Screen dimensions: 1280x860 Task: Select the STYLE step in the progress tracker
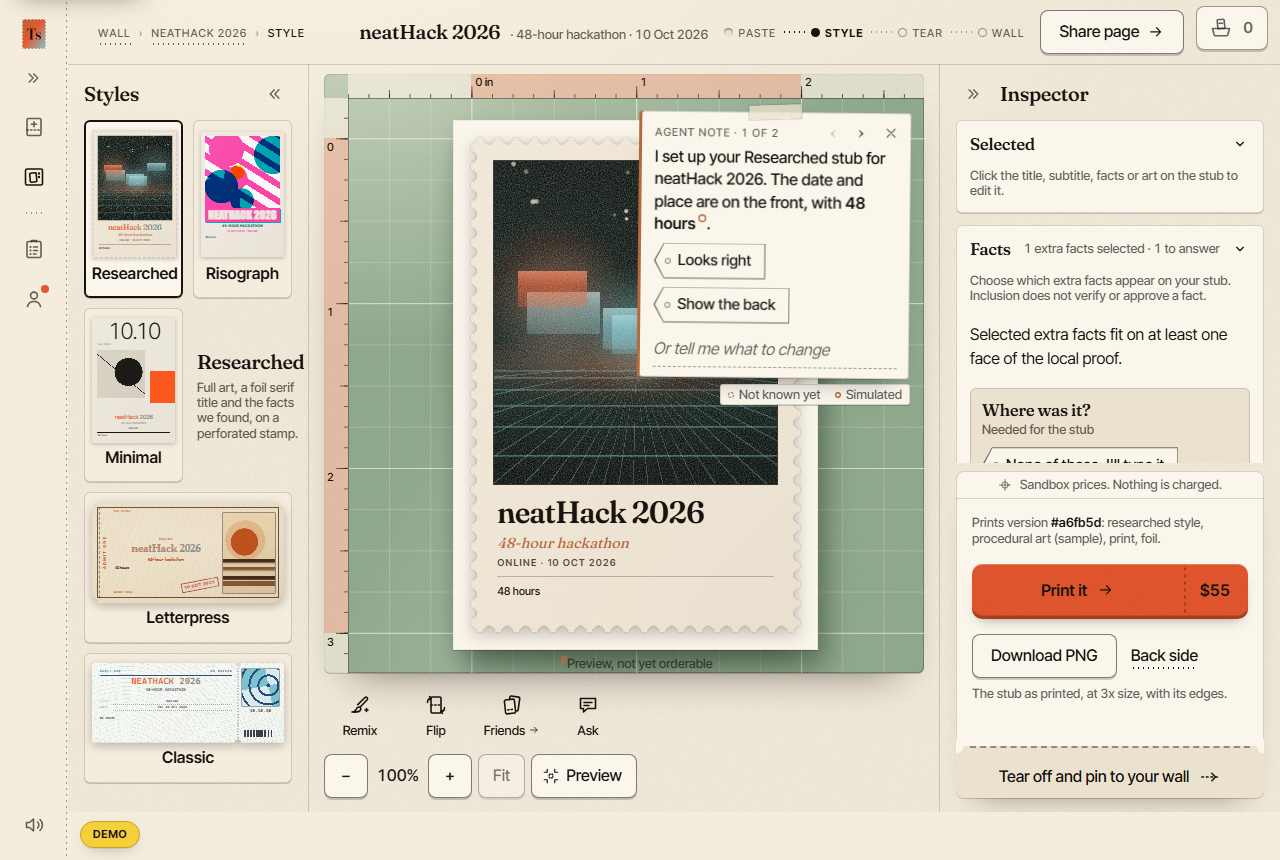point(837,33)
